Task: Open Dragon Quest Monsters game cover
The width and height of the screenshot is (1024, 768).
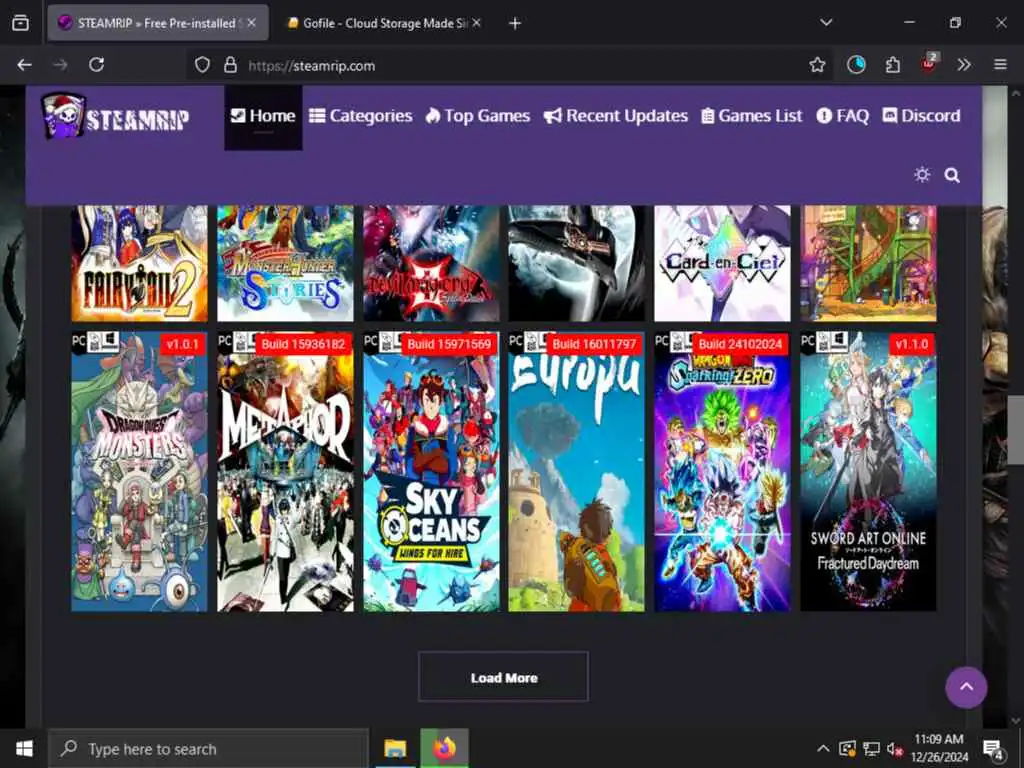Action: [x=139, y=472]
